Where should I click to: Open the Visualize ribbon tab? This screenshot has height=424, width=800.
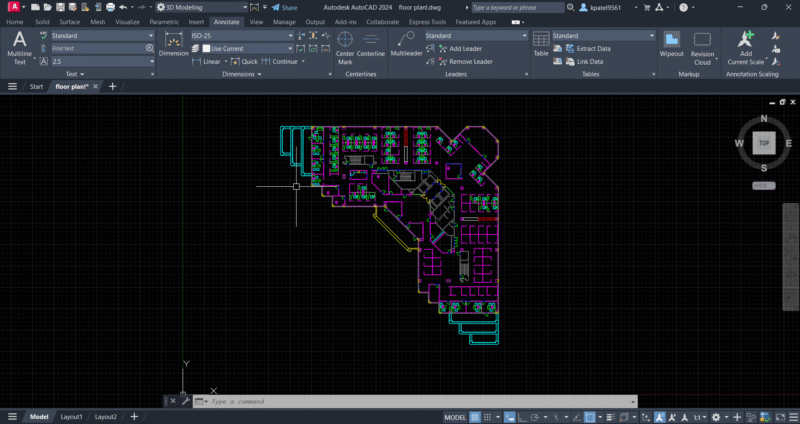tap(127, 22)
